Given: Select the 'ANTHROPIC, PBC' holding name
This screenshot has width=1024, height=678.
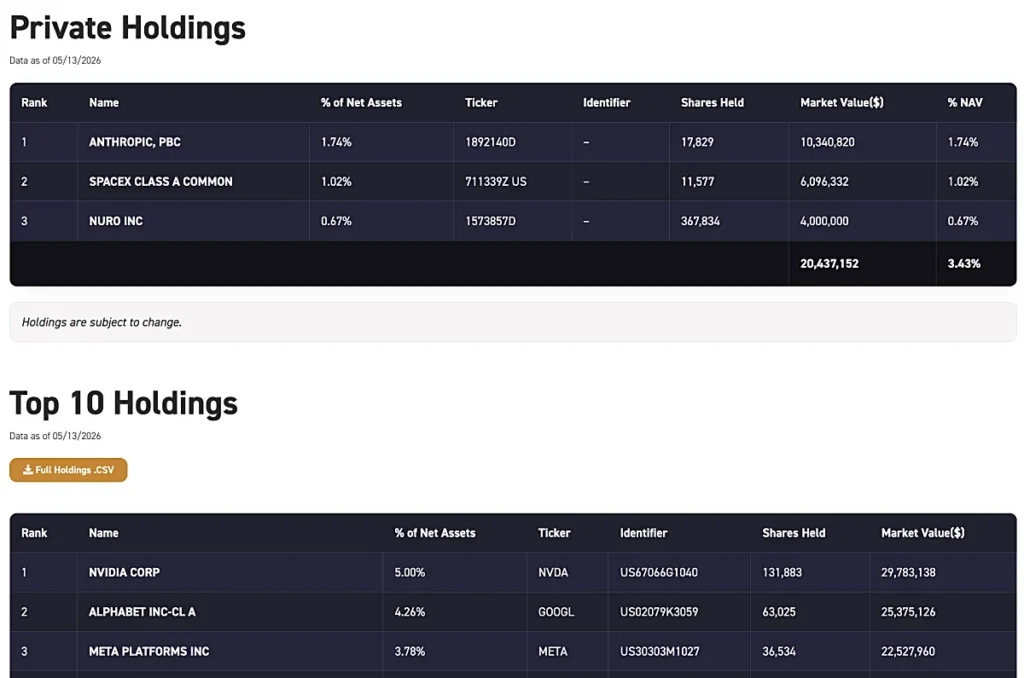Looking at the screenshot, I should (135, 142).
